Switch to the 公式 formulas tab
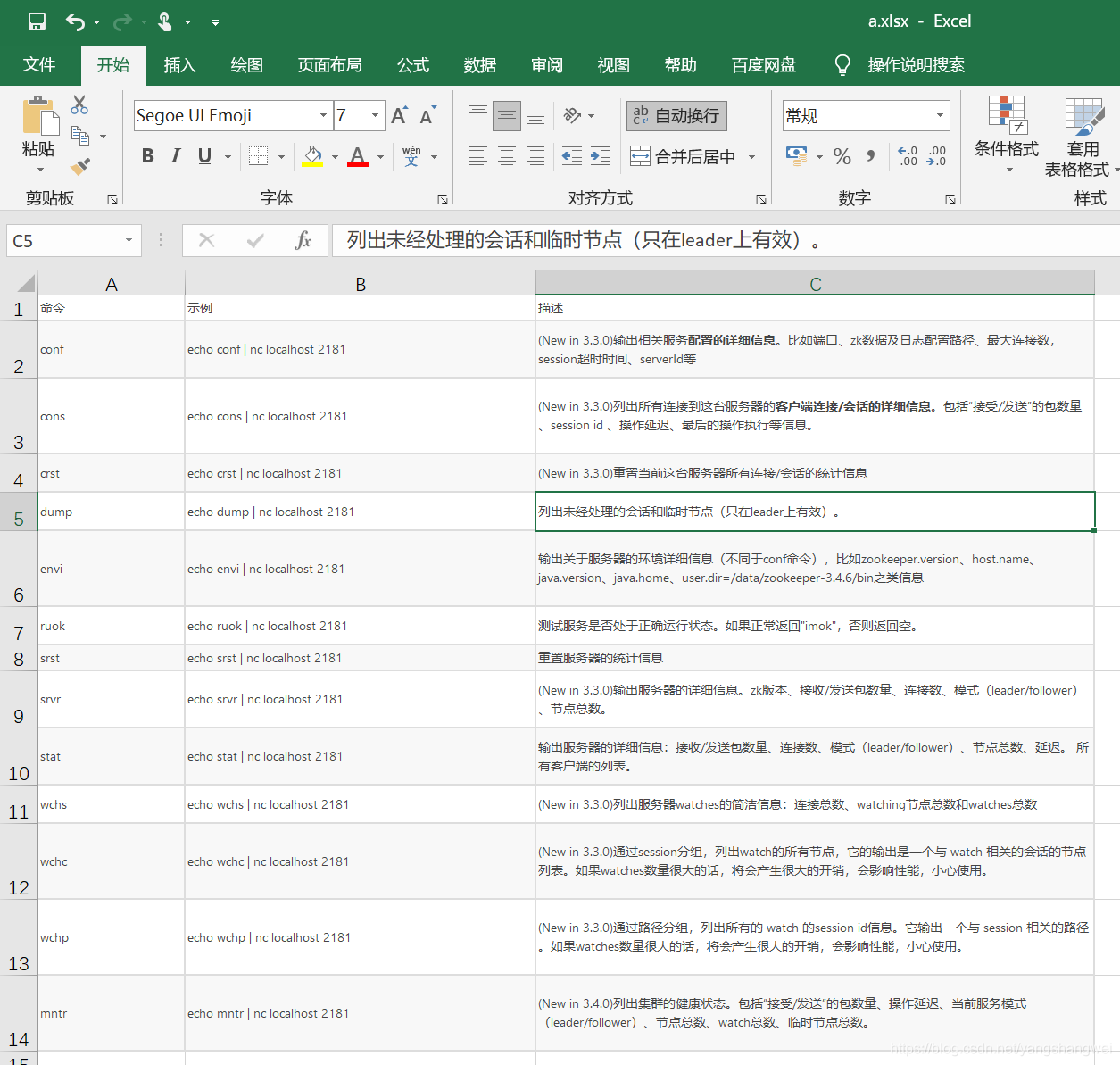The image size is (1120, 1065). (x=413, y=65)
